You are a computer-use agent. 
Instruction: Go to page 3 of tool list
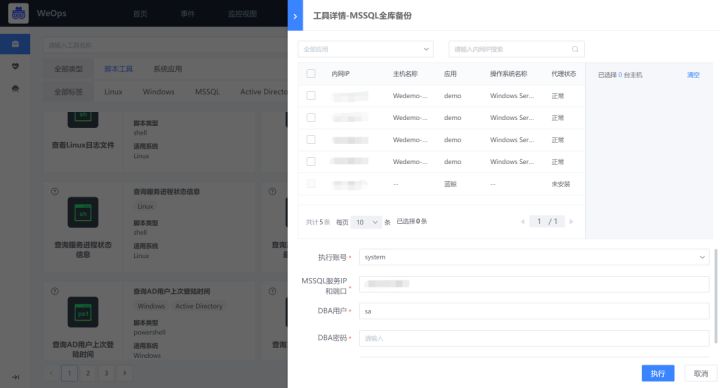(106, 373)
